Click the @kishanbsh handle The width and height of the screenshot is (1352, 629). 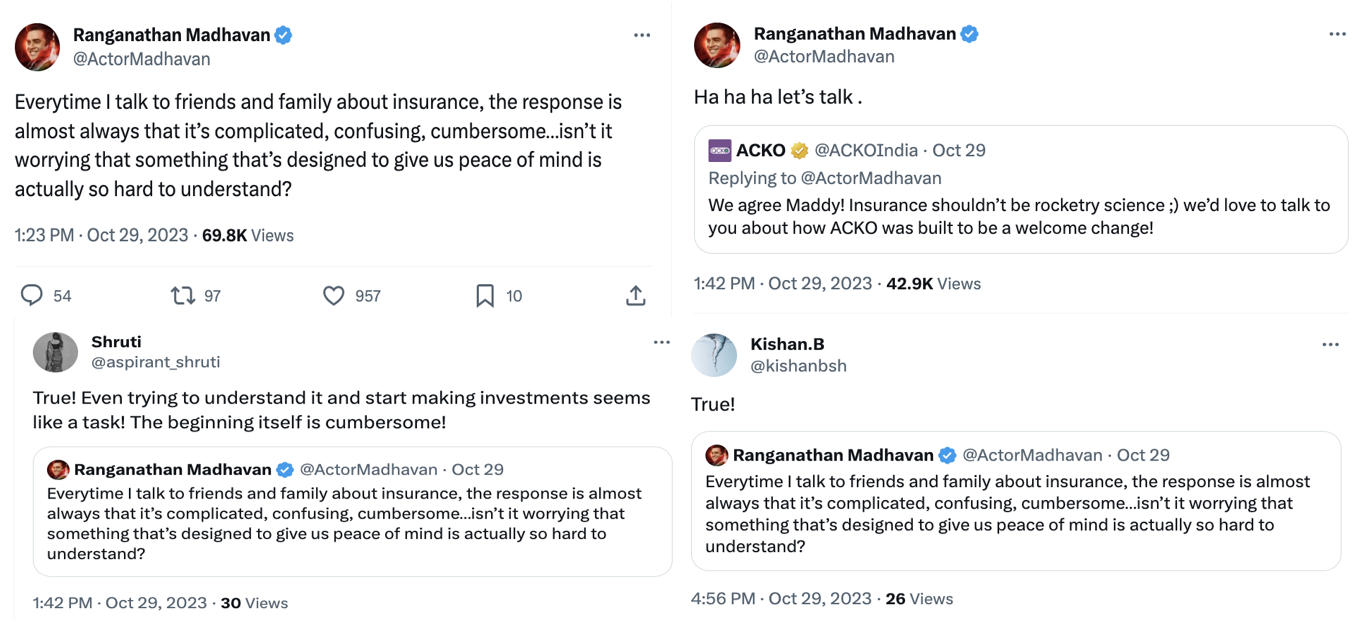point(798,366)
